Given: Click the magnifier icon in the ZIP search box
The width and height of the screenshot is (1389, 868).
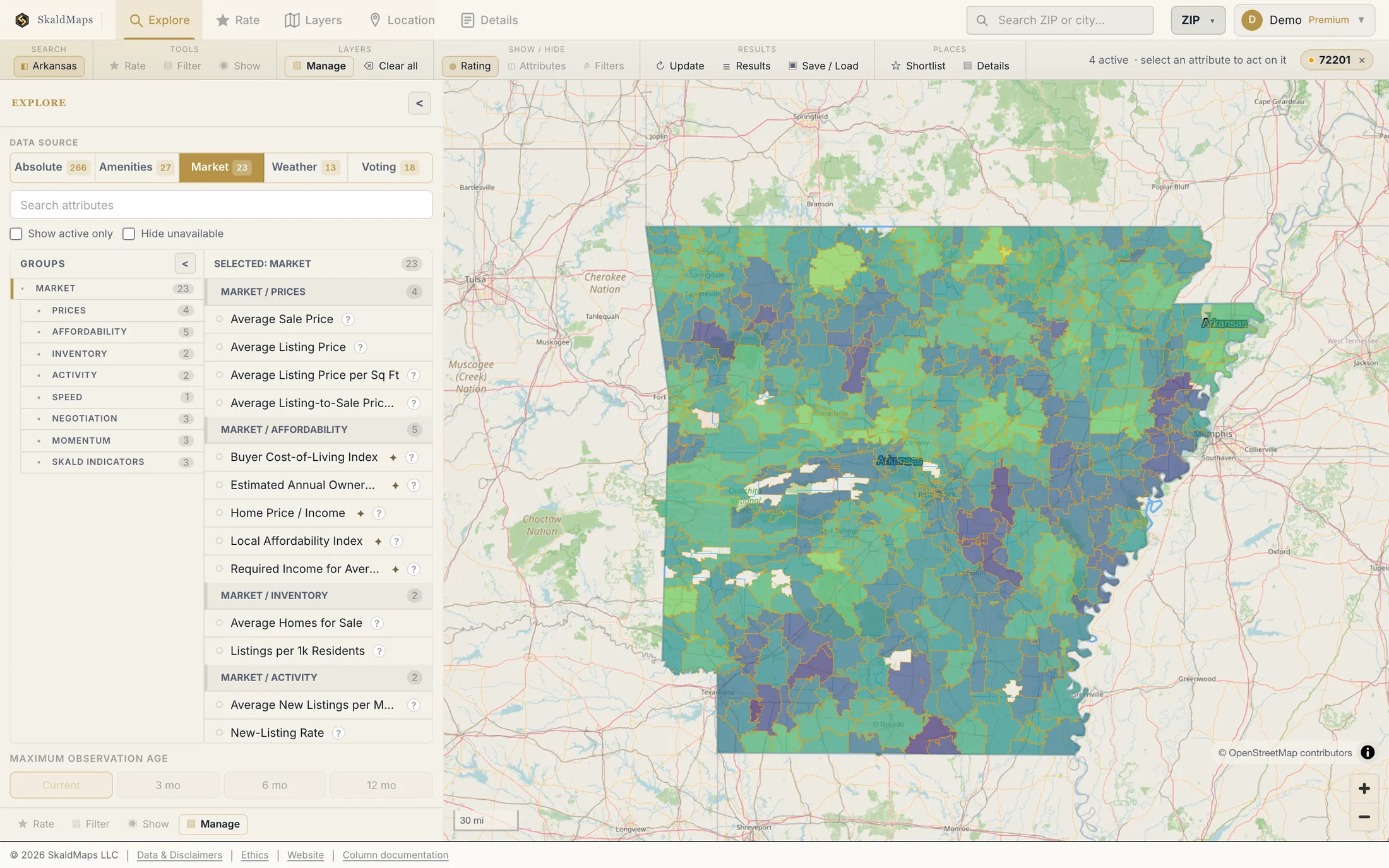Looking at the screenshot, I should click(x=982, y=20).
